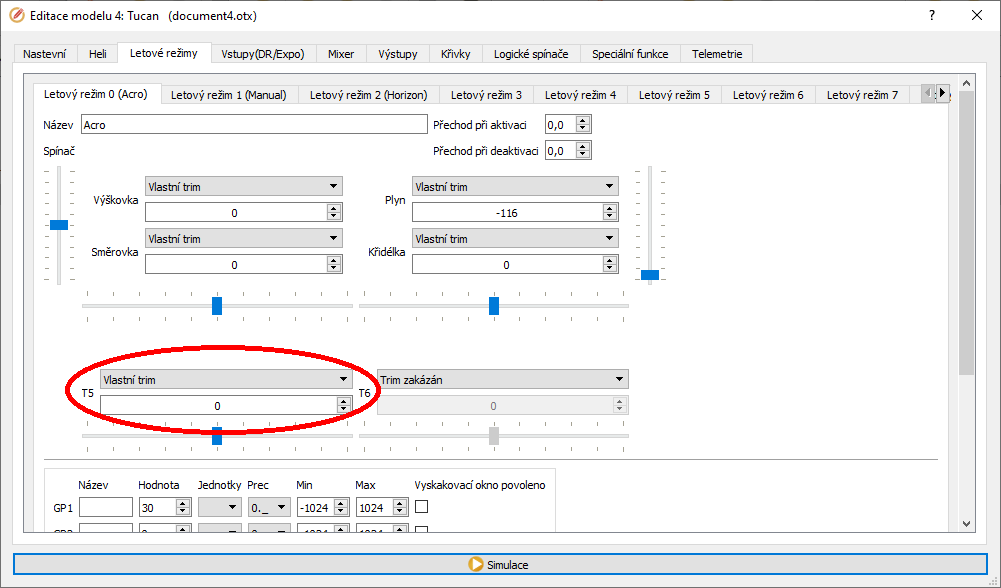Click the Směrovka horizontal trim slider handle
This screenshot has width=1001, height=588.
coord(217,306)
